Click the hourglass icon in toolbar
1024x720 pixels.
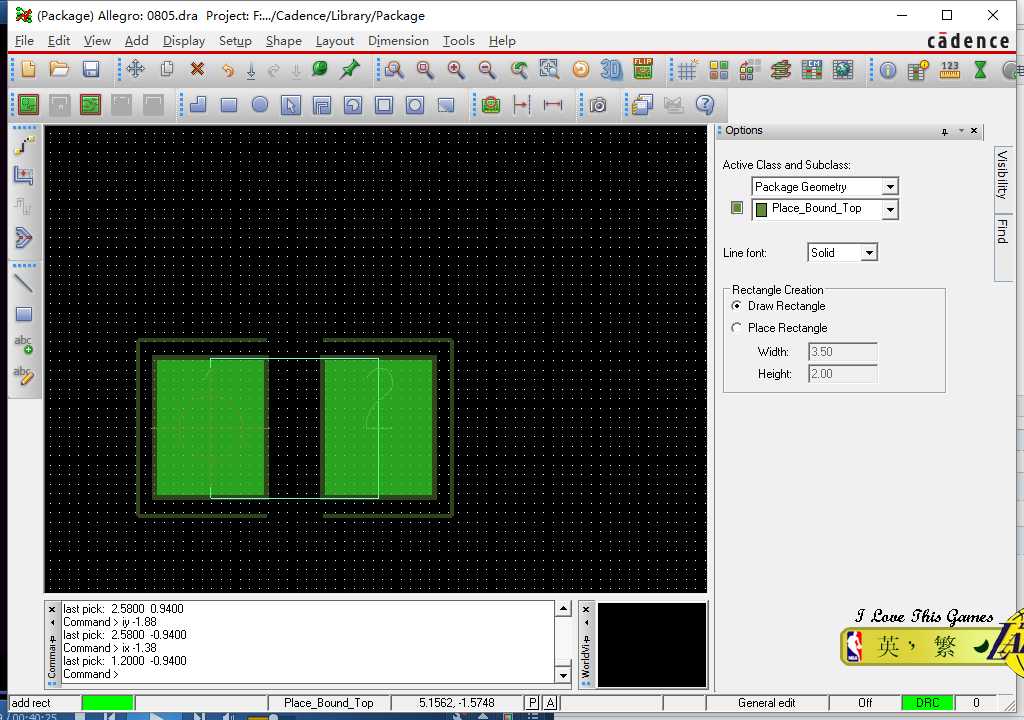[980, 70]
